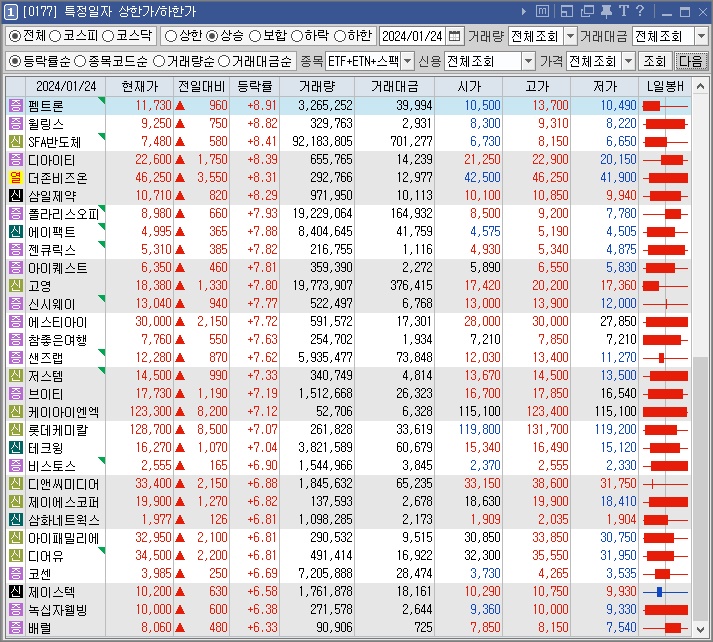Click the 전일대비 column header
This screenshot has width=713, height=642.
click(201, 86)
